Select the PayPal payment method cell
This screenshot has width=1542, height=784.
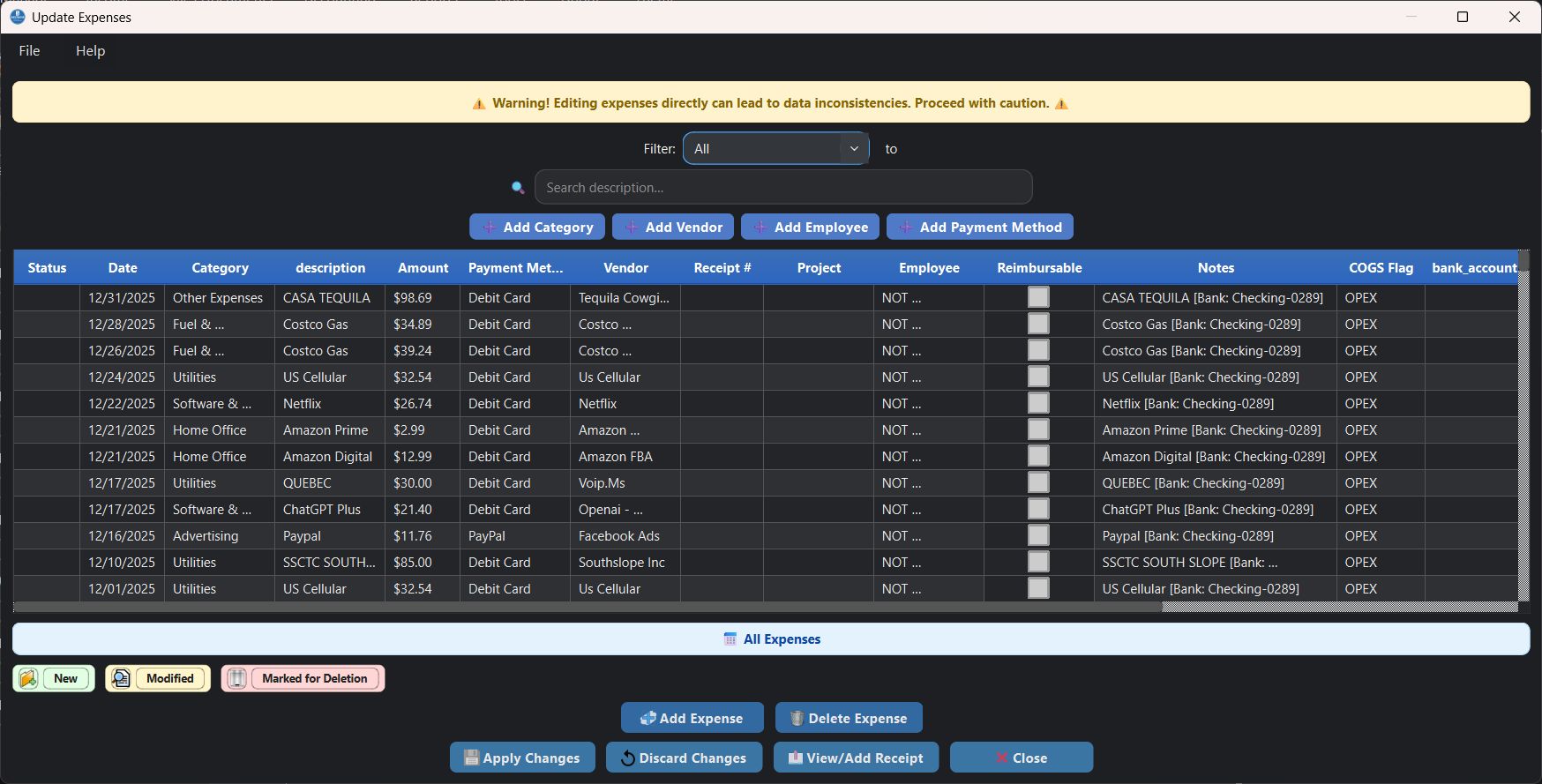click(515, 535)
